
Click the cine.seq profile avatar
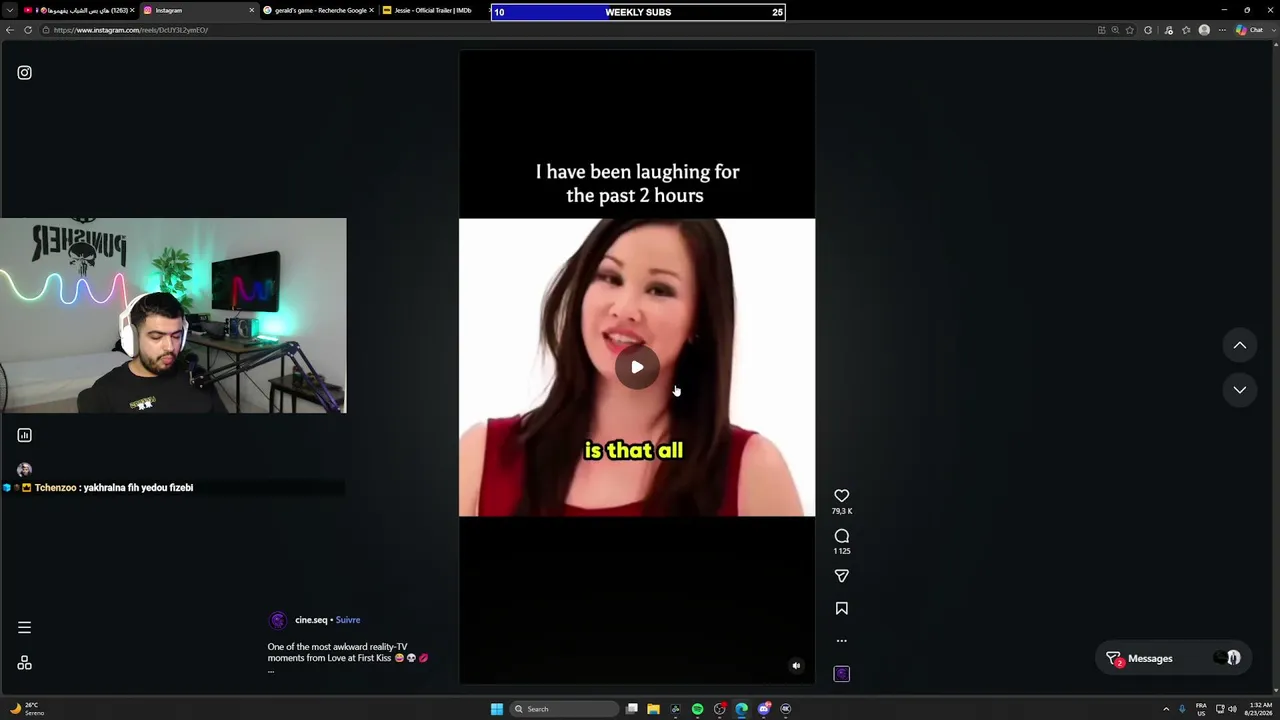point(278,620)
